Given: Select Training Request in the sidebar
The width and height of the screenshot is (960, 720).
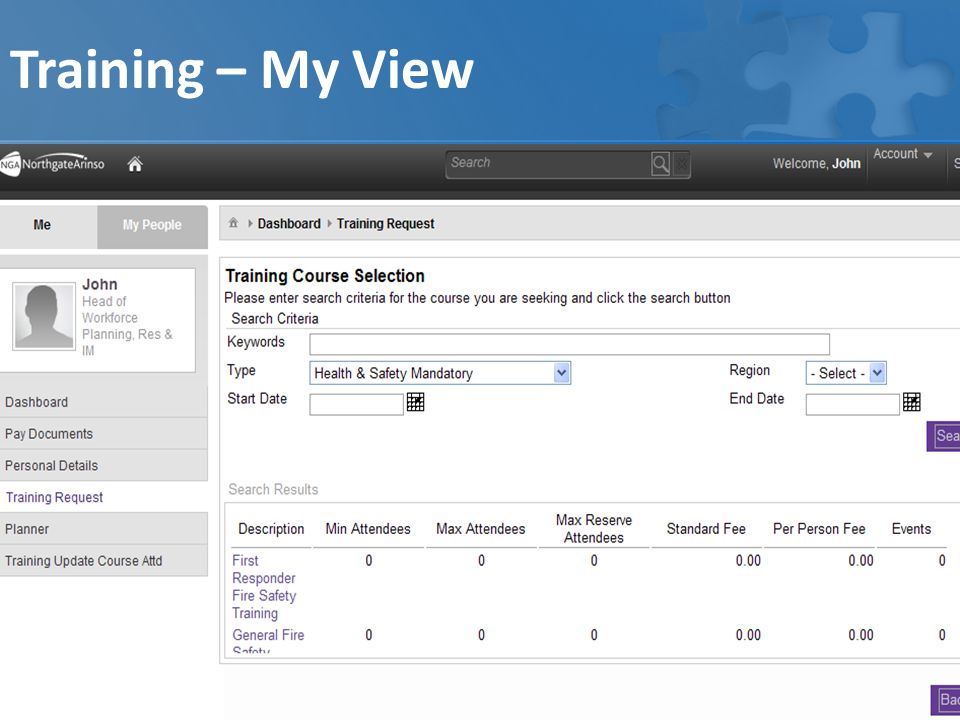Looking at the screenshot, I should 103,497.
